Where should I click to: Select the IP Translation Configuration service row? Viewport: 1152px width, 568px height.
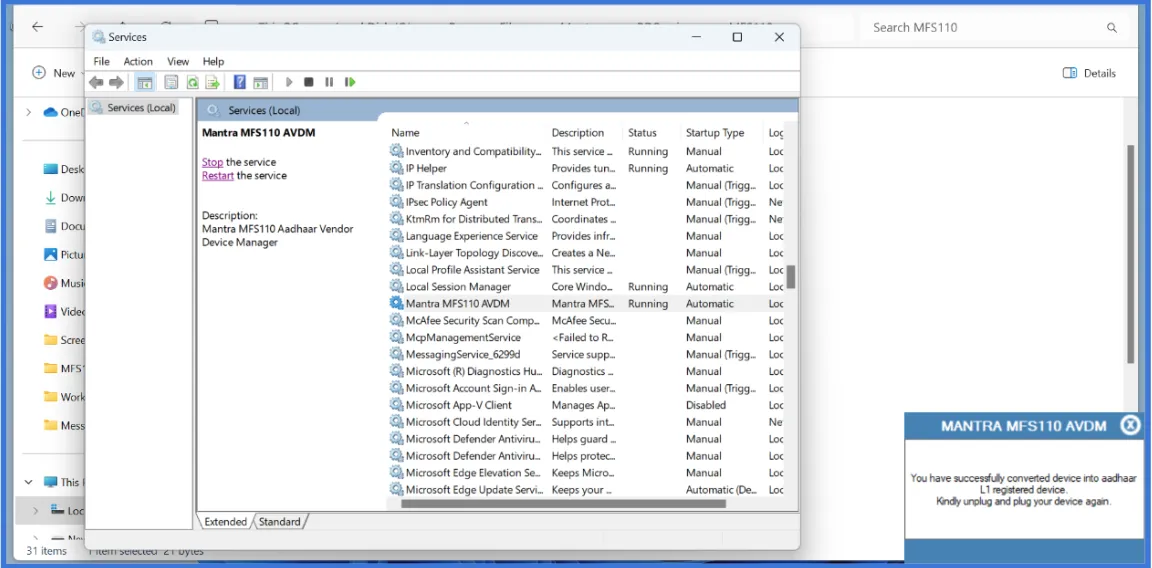coord(586,185)
